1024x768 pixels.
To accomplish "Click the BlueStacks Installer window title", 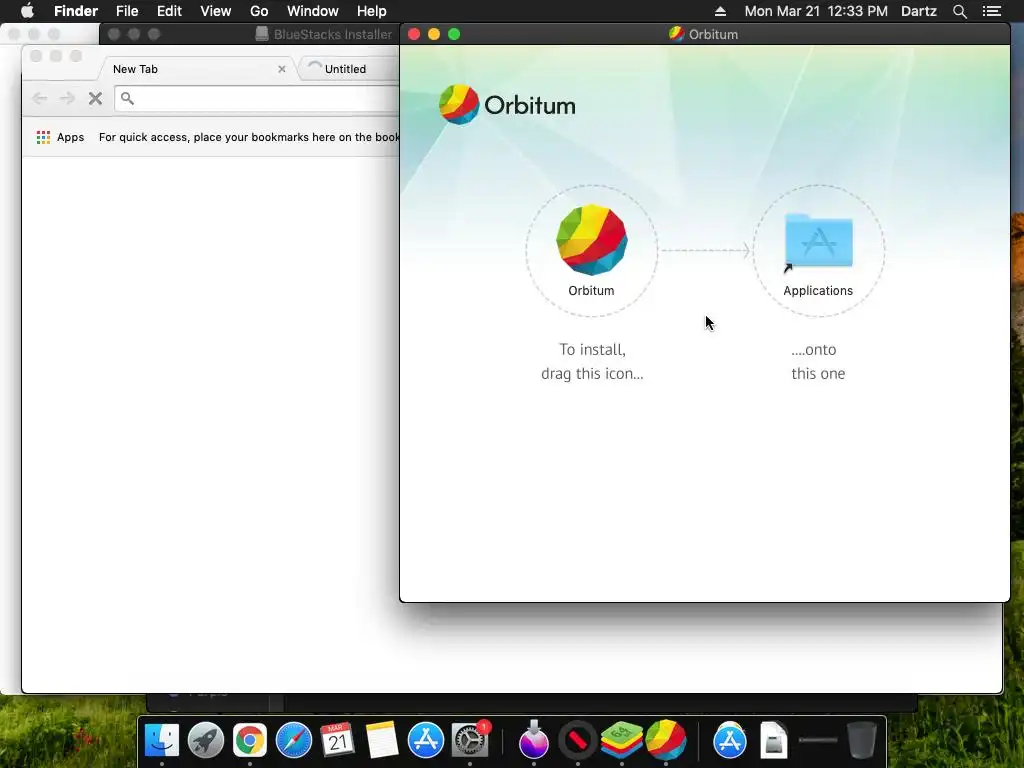I will tap(332, 34).
